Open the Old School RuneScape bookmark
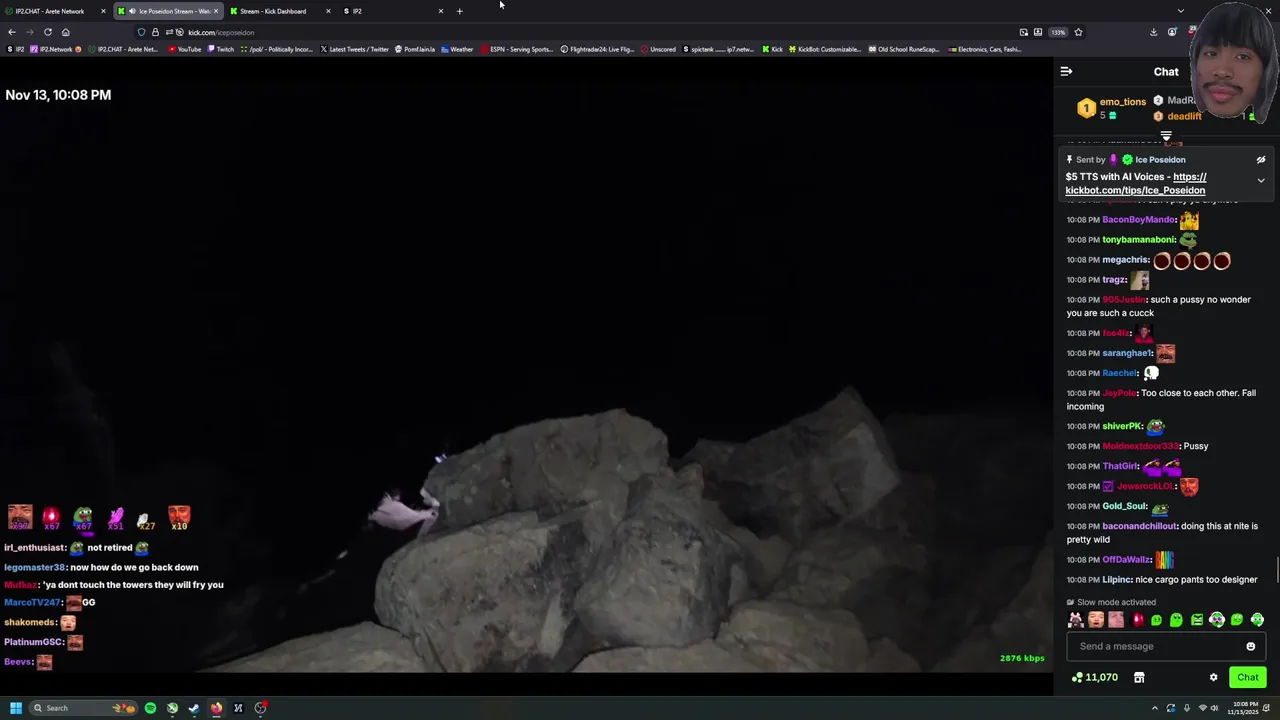Viewport: 1280px width, 720px height. (x=904, y=49)
